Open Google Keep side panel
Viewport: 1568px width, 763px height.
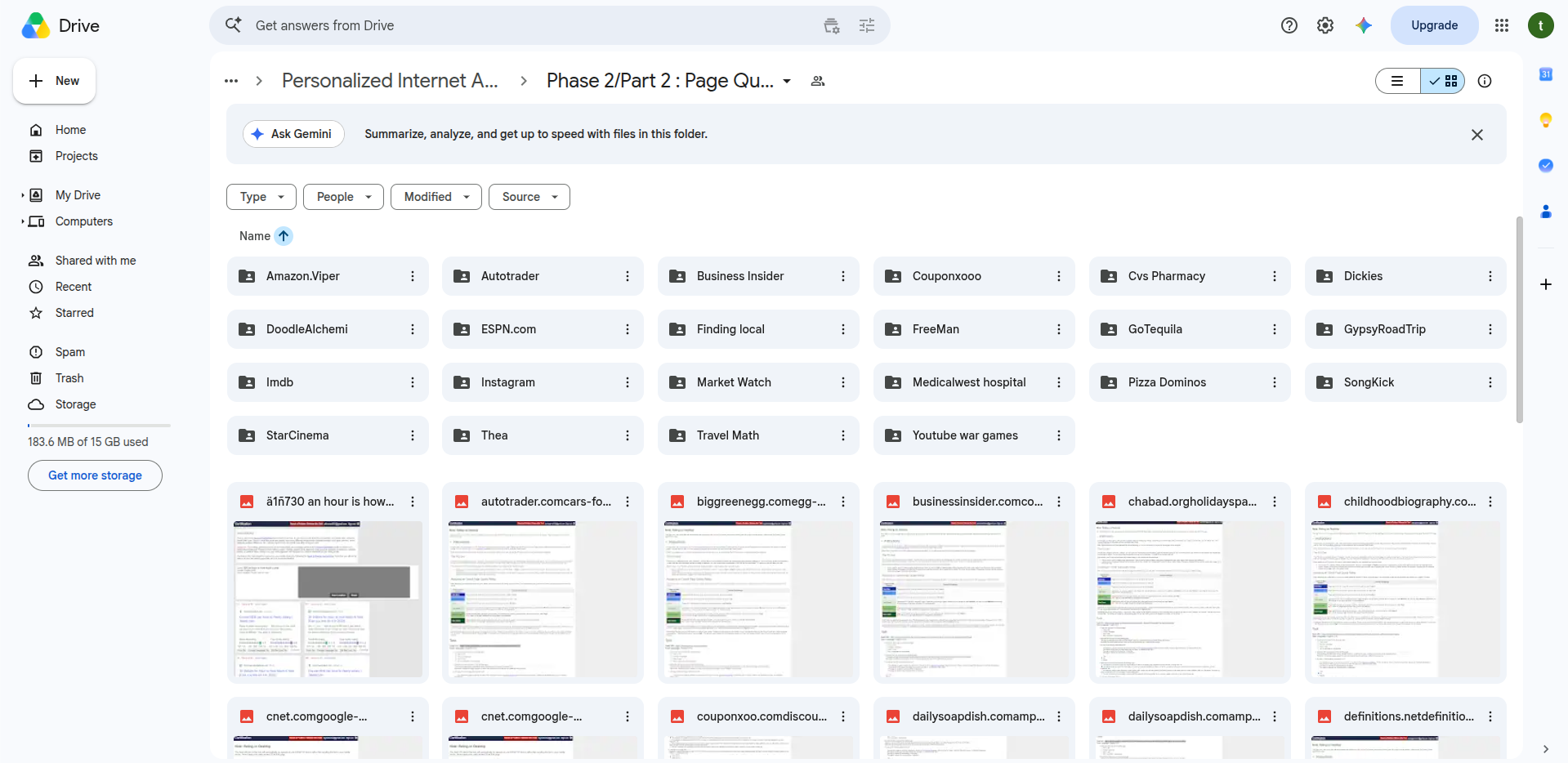[x=1546, y=120]
